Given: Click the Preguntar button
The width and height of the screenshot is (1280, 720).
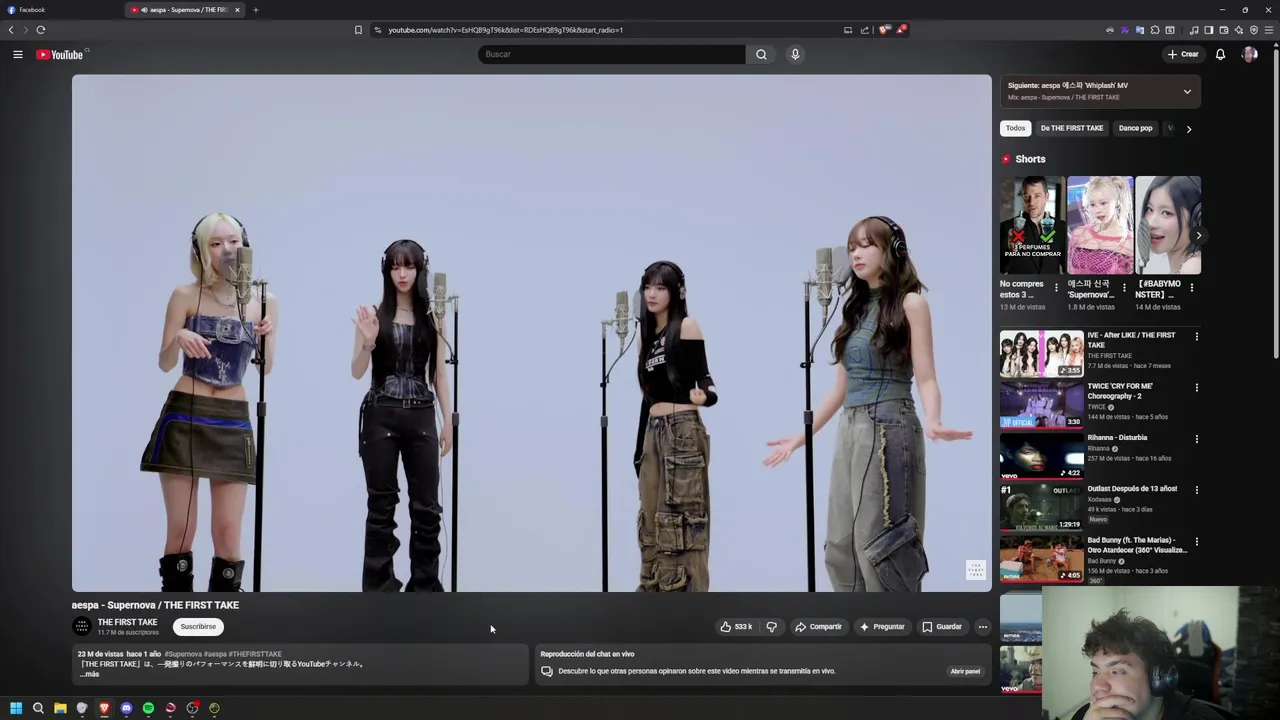Looking at the screenshot, I should pos(882,627).
